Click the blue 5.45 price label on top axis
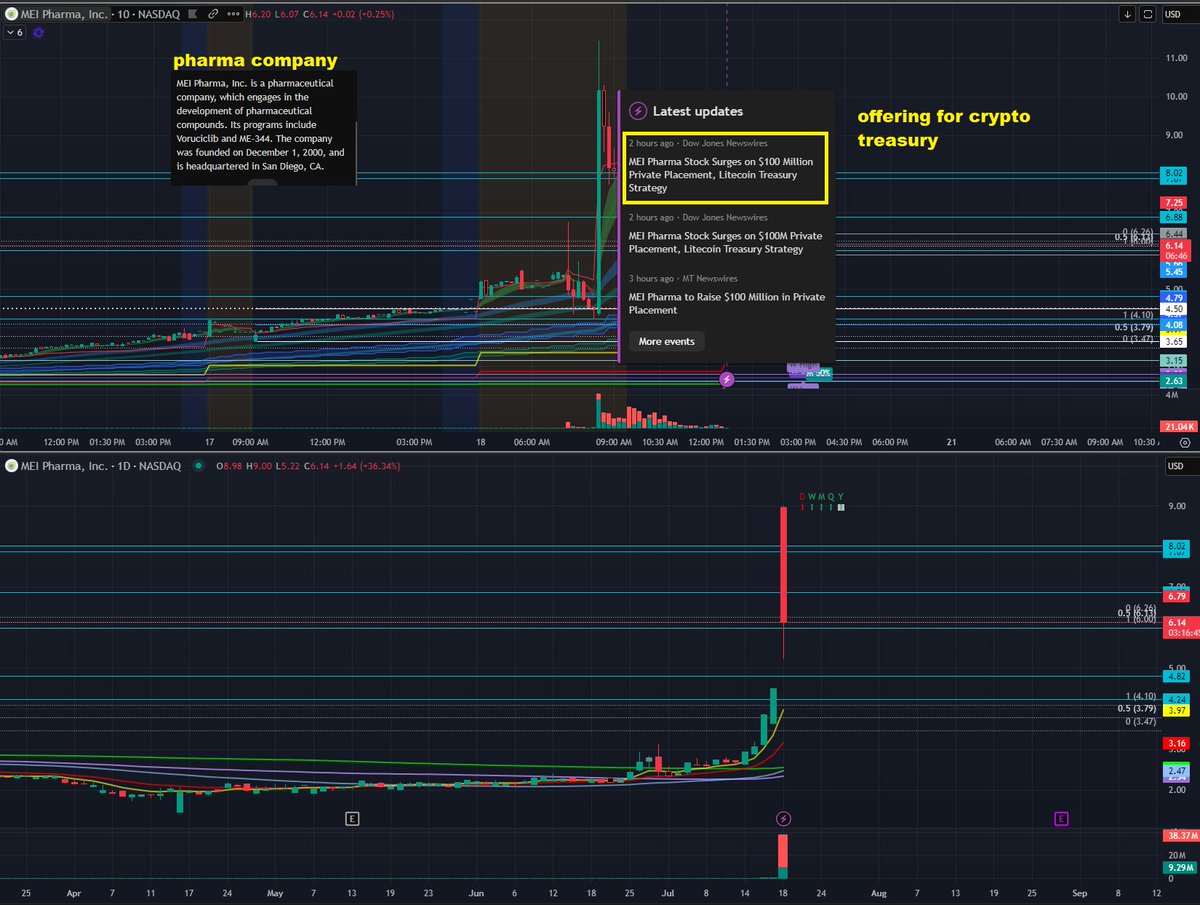This screenshot has width=1200, height=905. tap(1173, 271)
